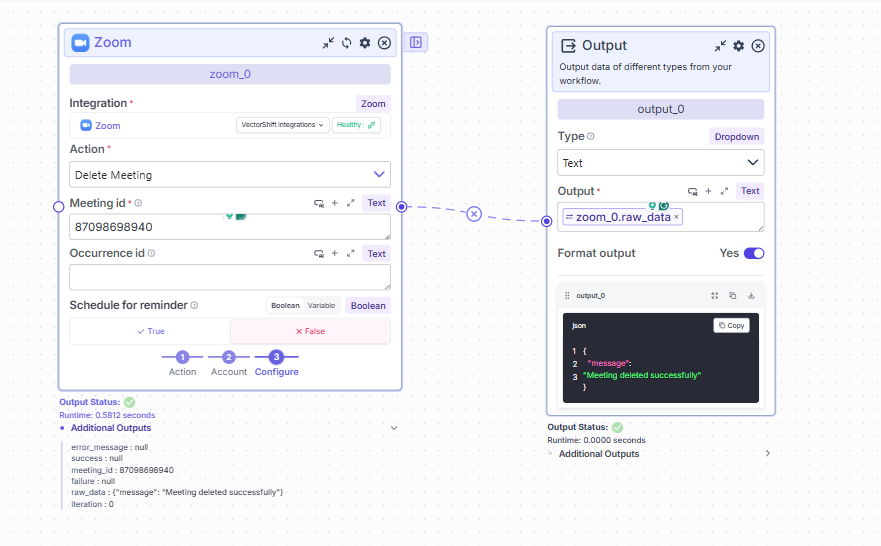Image resolution: width=881 pixels, height=546 pixels.
Task: Click the Healthy integration status badge
Action: (356, 125)
